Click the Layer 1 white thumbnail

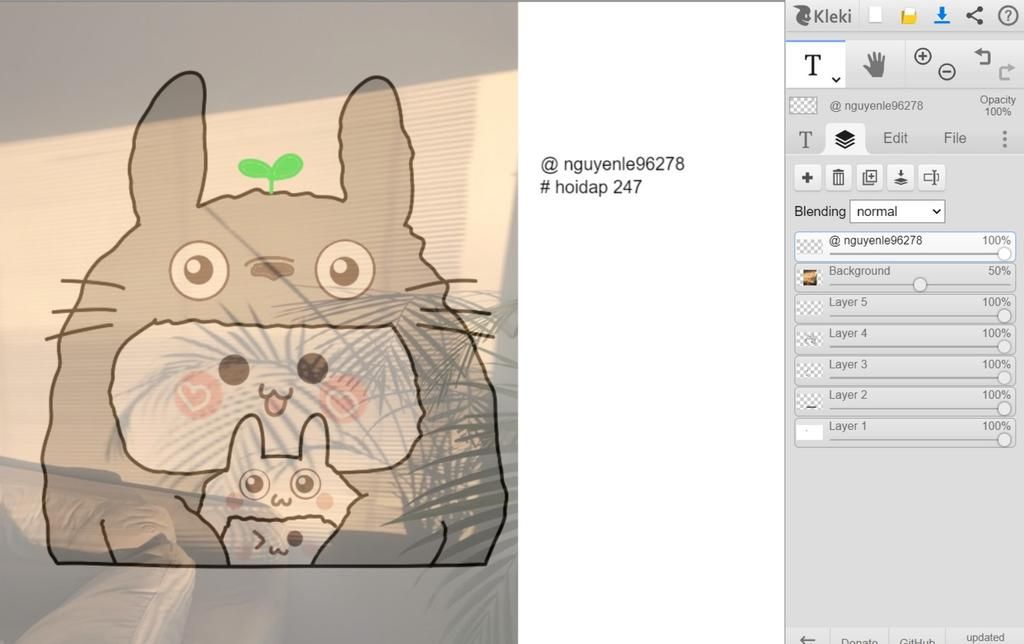[810, 432]
